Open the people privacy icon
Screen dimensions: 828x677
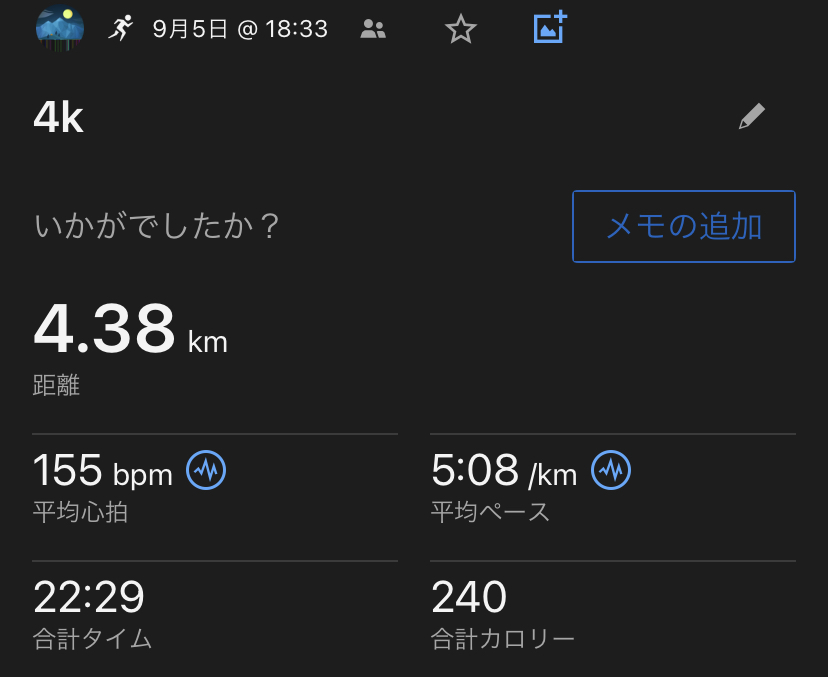click(x=373, y=29)
